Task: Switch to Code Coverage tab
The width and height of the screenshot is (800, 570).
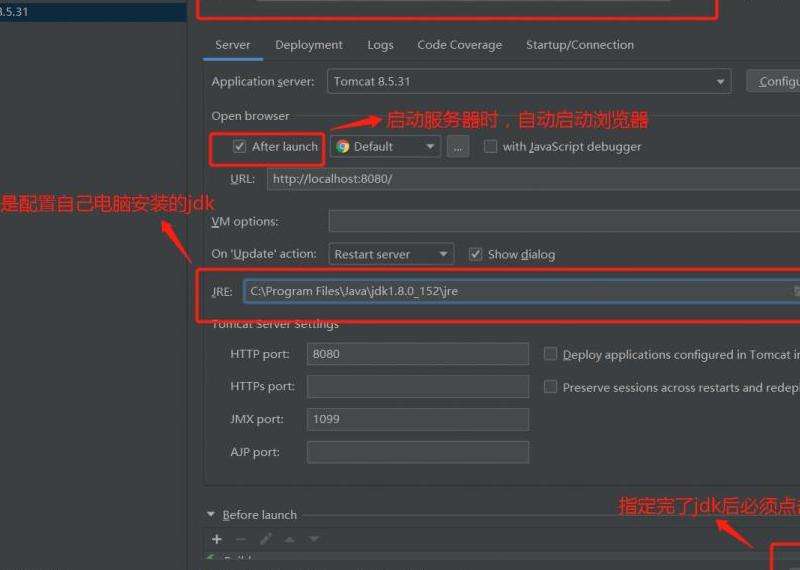Action: pyautogui.click(x=459, y=45)
